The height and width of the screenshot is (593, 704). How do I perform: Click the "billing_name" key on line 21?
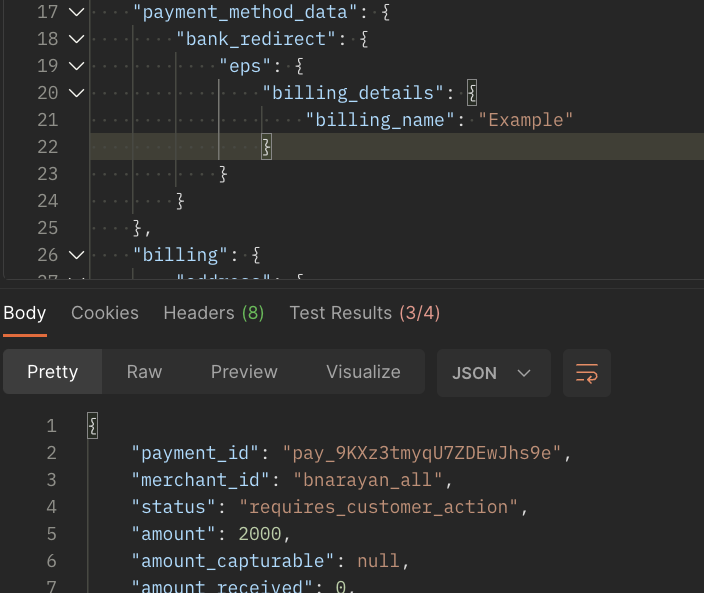[x=380, y=120]
